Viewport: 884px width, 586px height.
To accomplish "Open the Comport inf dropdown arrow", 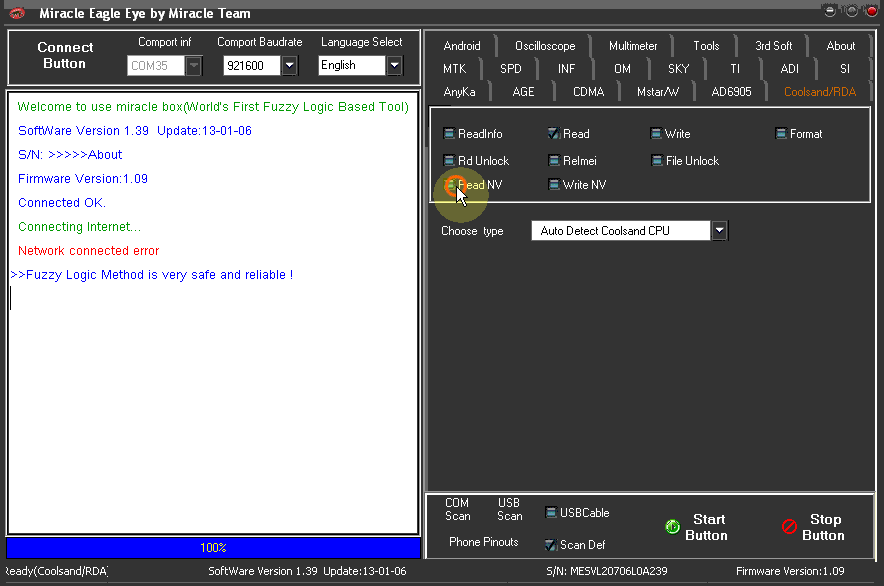I will (194, 66).
